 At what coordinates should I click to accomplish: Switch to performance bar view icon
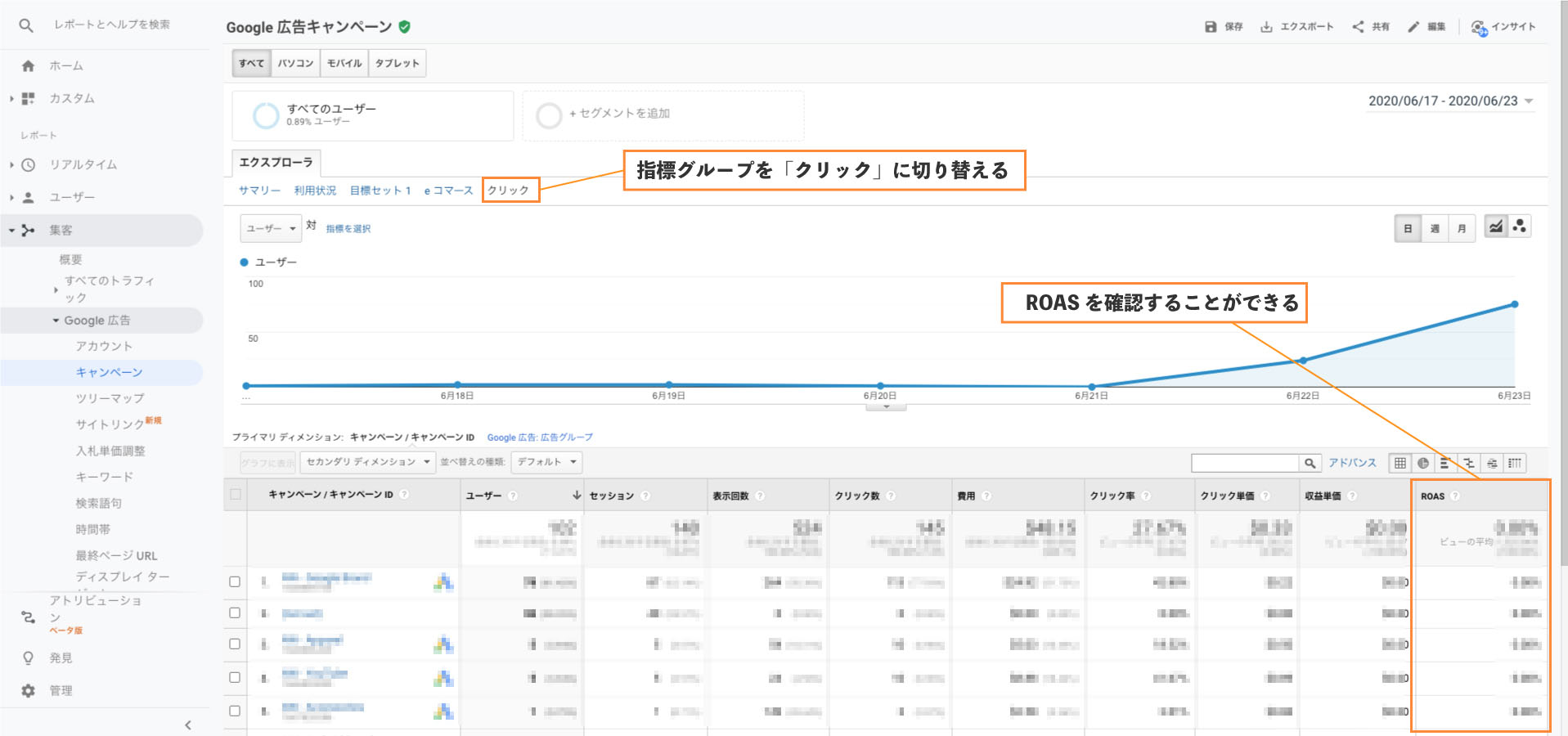pyautogui.click(x=1446, y=463)
